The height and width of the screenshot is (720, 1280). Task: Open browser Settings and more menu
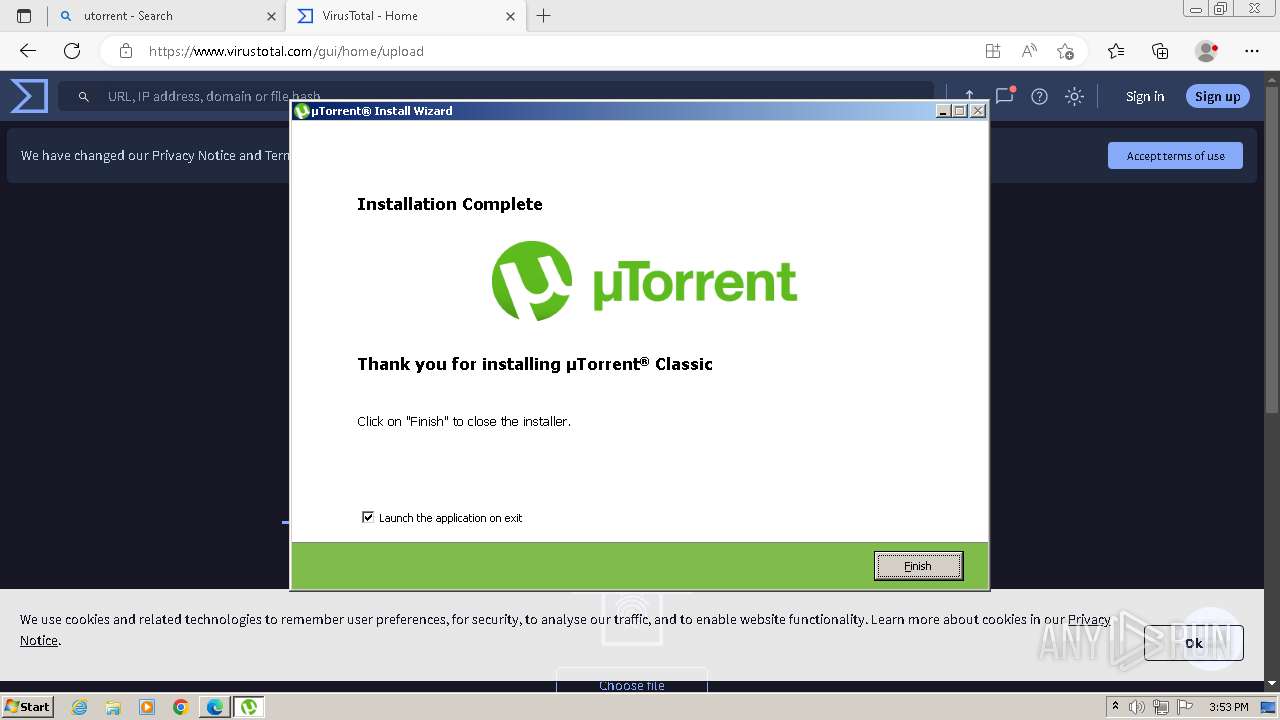(1252, 51)
